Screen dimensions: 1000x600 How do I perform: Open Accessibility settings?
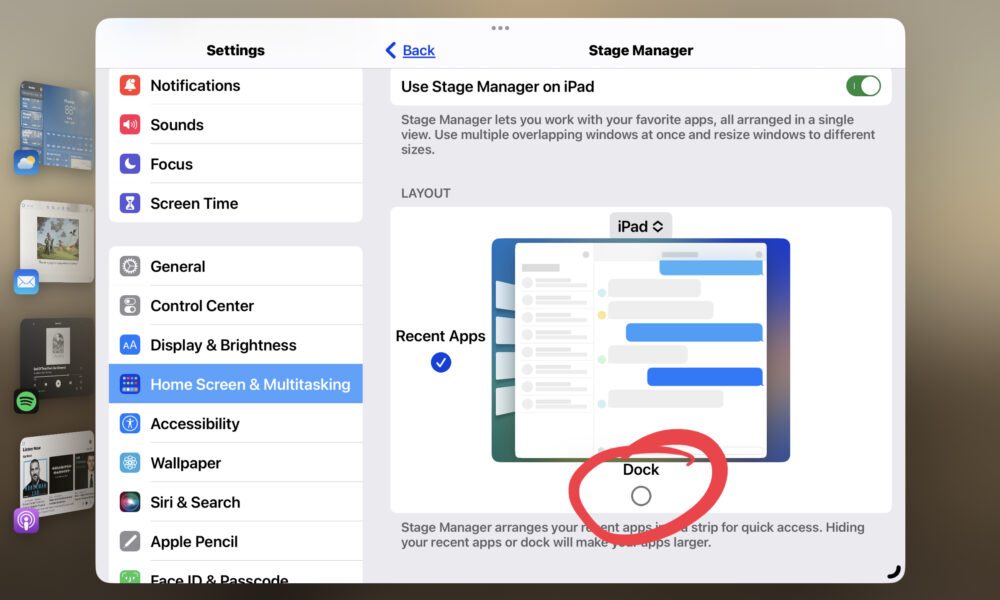point(236,423)
